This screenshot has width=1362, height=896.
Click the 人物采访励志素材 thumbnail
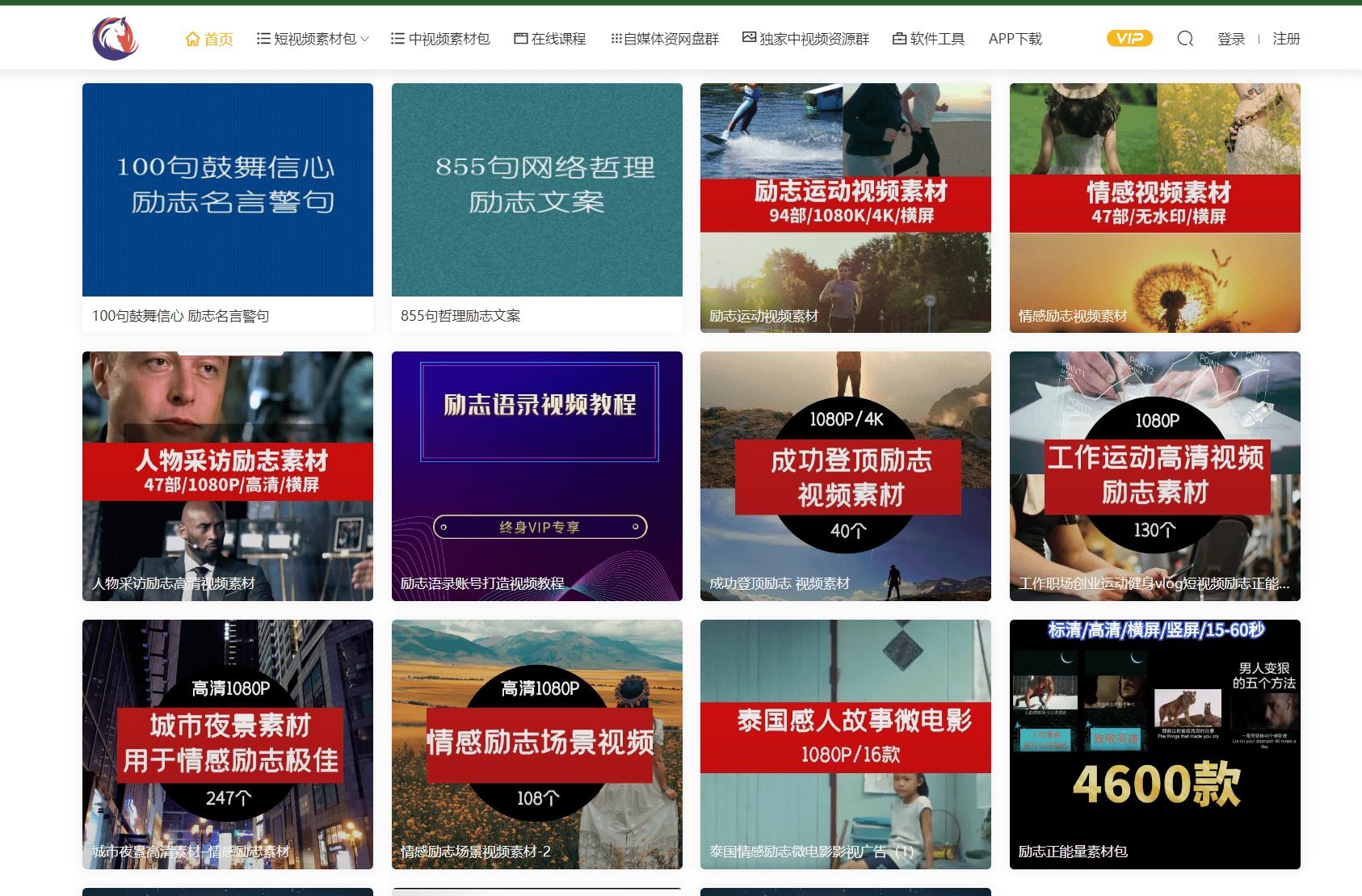[x=227, y=475]
